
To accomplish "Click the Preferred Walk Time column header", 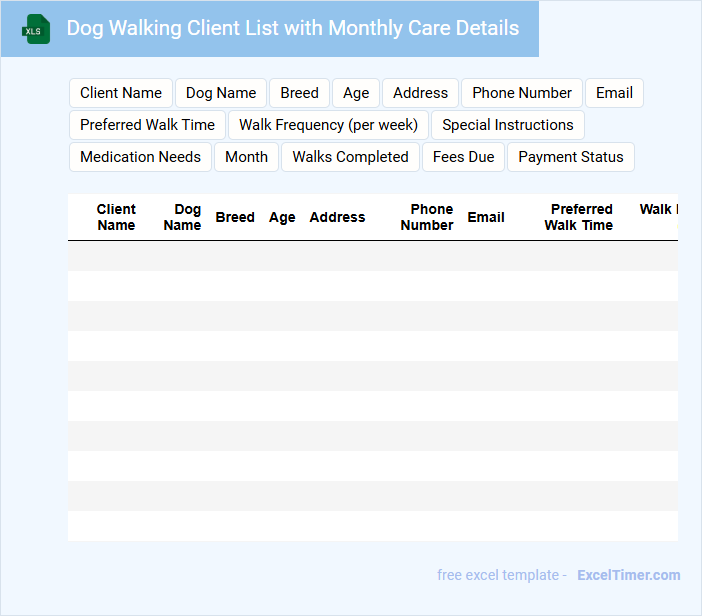I will (x=579, y=217).
